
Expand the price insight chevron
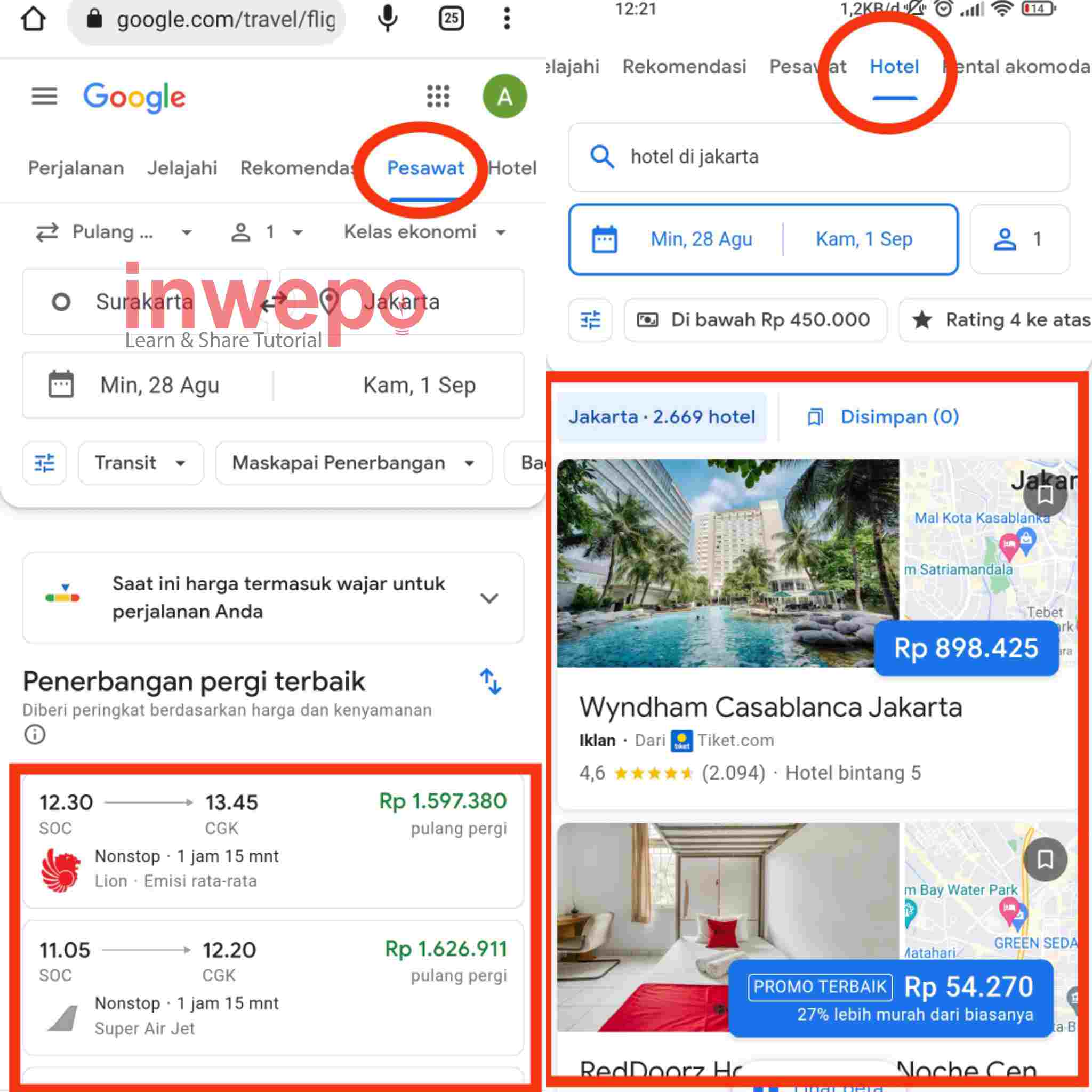(489, 598)
